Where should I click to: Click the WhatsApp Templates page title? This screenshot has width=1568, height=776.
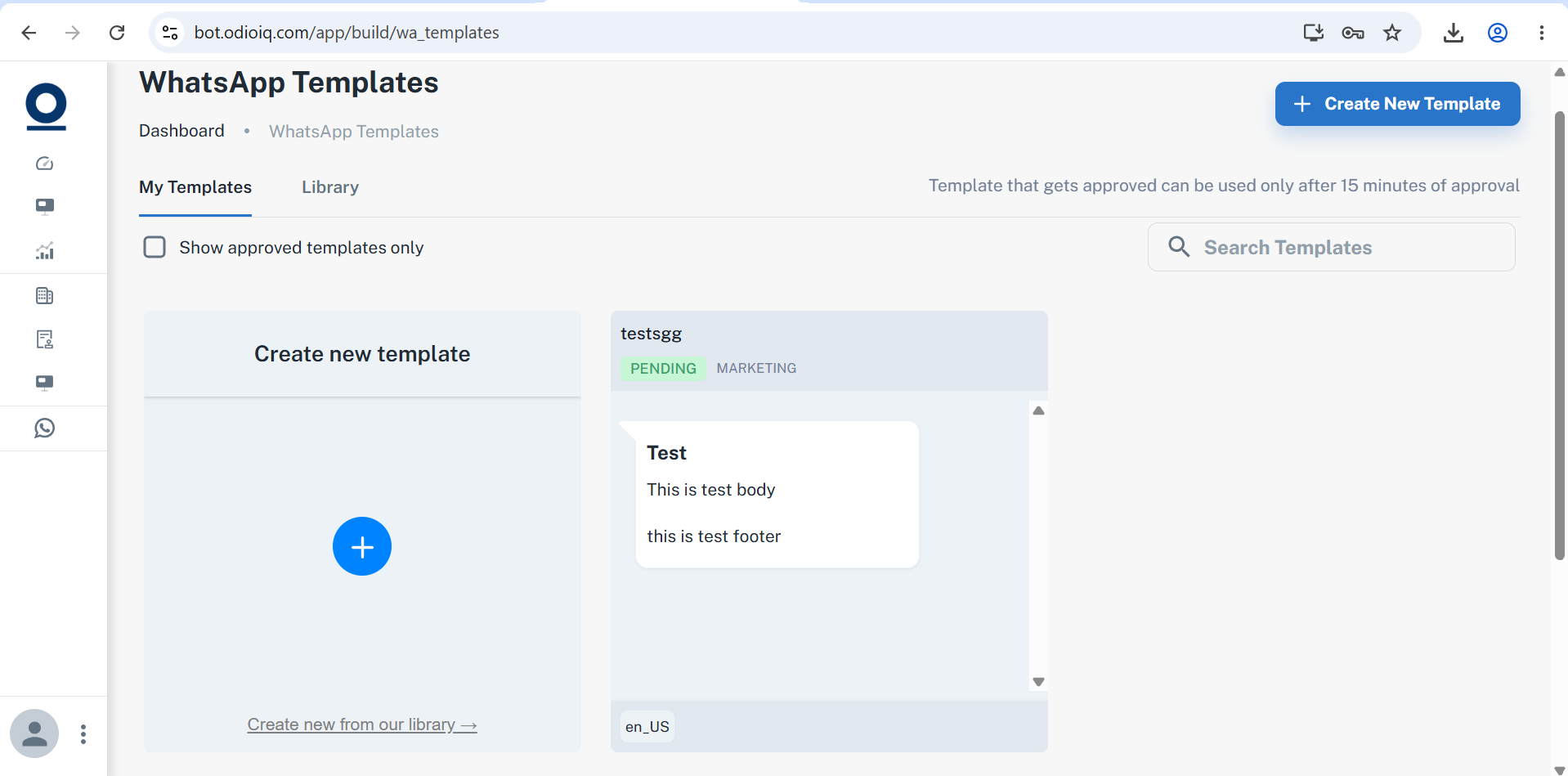[x=289, y=83]
